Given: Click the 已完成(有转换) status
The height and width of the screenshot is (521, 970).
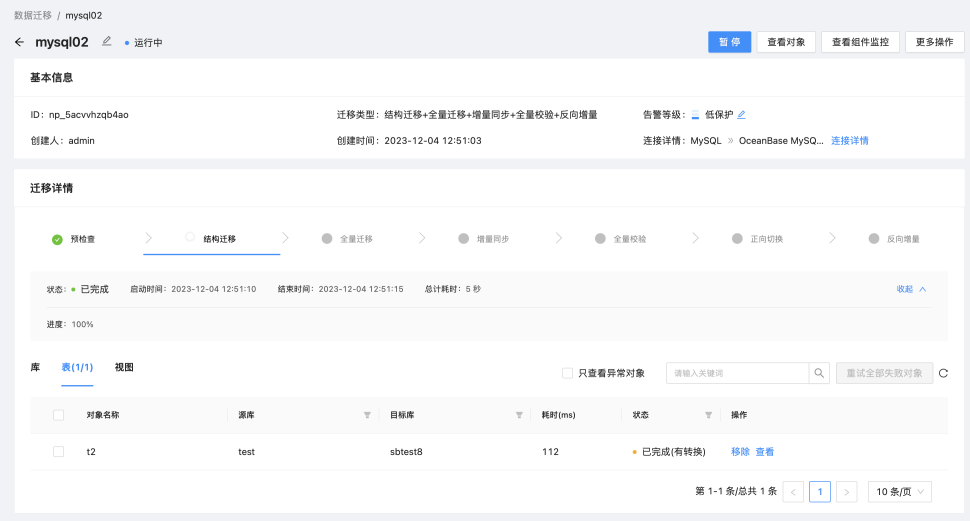Looking at the screenshot, I should pos(673,452).
